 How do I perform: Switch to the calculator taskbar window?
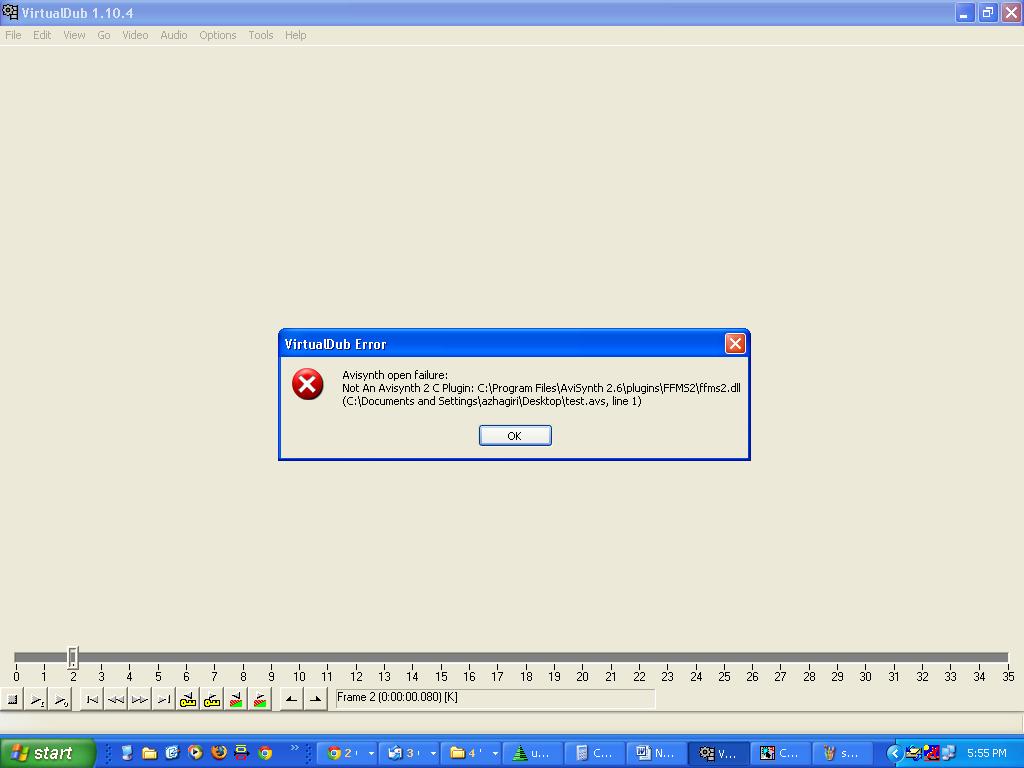tap(594, 753)
